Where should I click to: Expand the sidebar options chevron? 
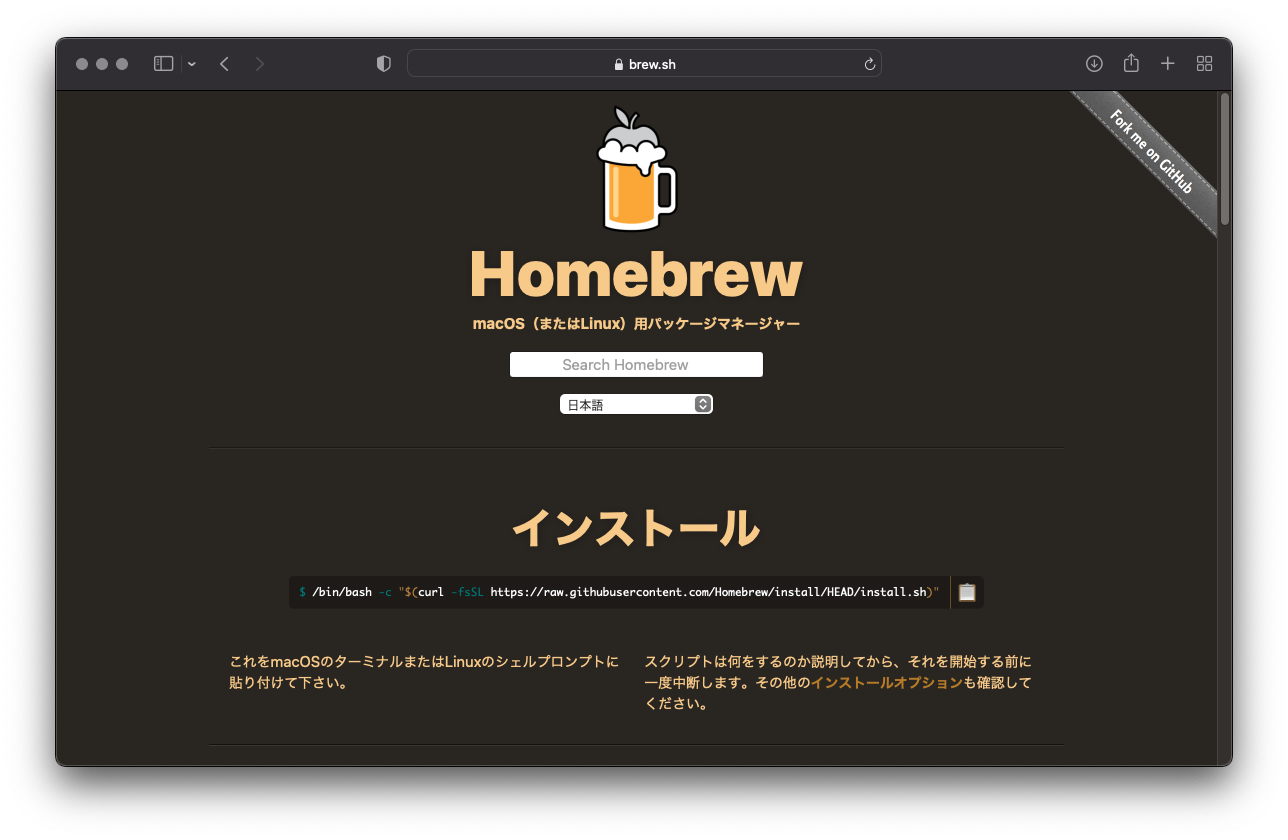click(191, 63)
